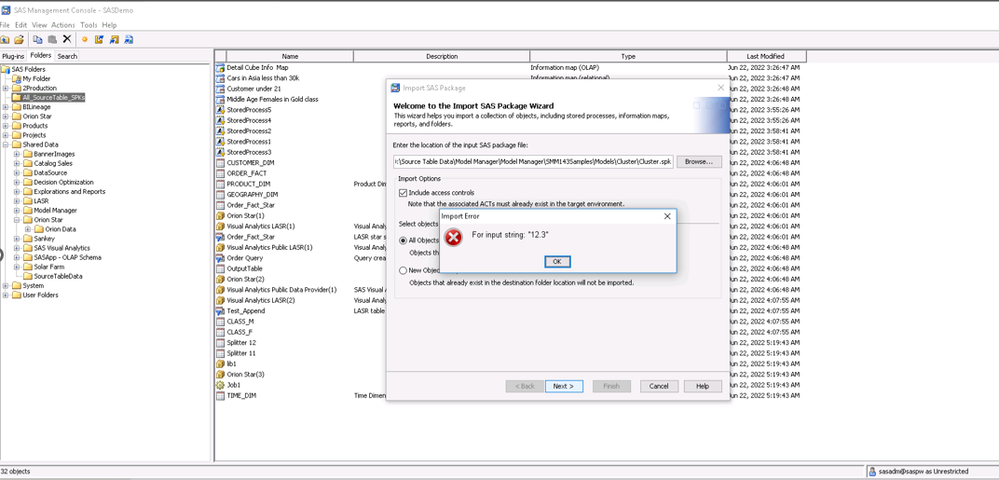Click the Orion Star(1) library icon
The height and width of the screenshot is (480, 999).
pos(220,215)
